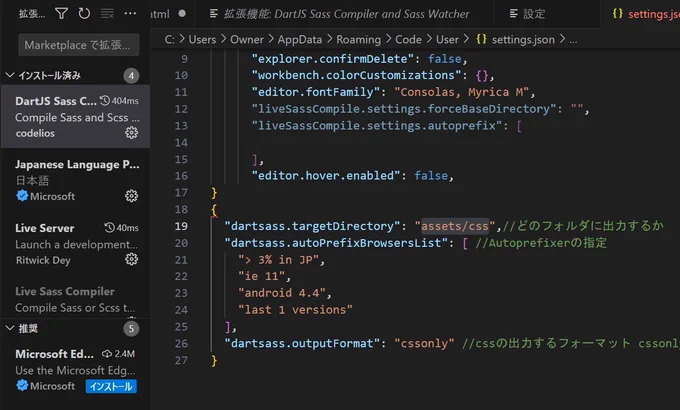Click "liveSassCompile.settings.autoprefix" key

point(377,126)
